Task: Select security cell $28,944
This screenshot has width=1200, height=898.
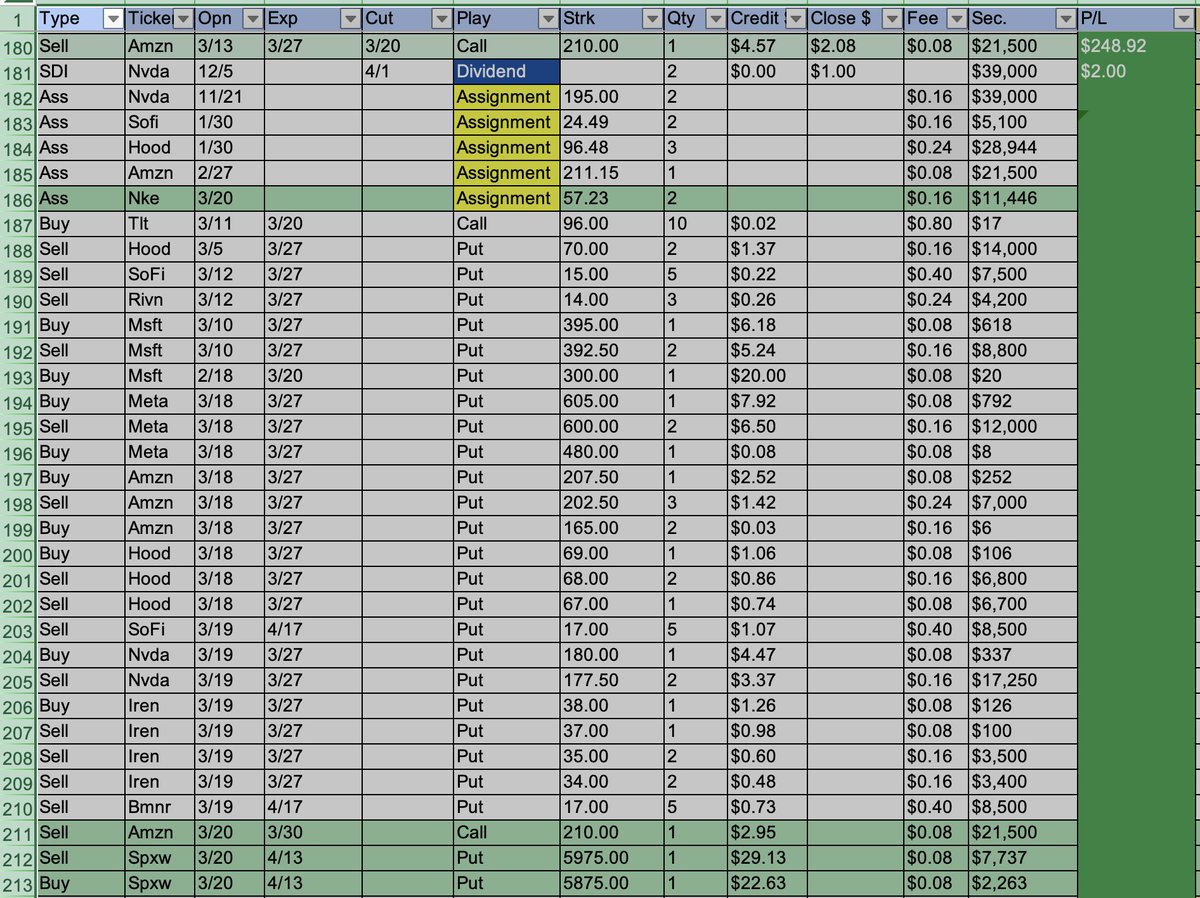Action: [x=1023, y=147]
